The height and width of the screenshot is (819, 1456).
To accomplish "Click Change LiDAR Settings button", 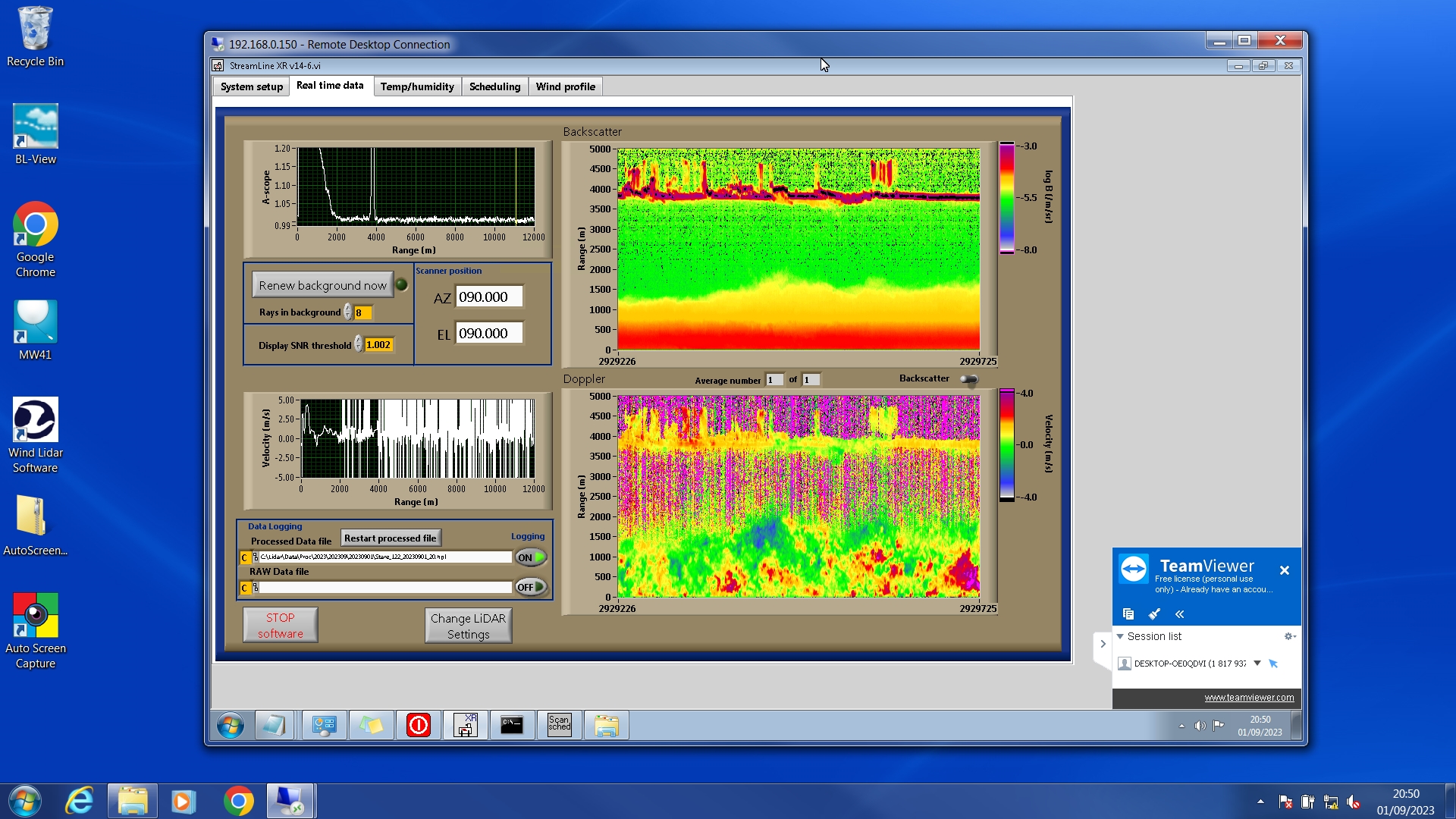I will (468, 626).
